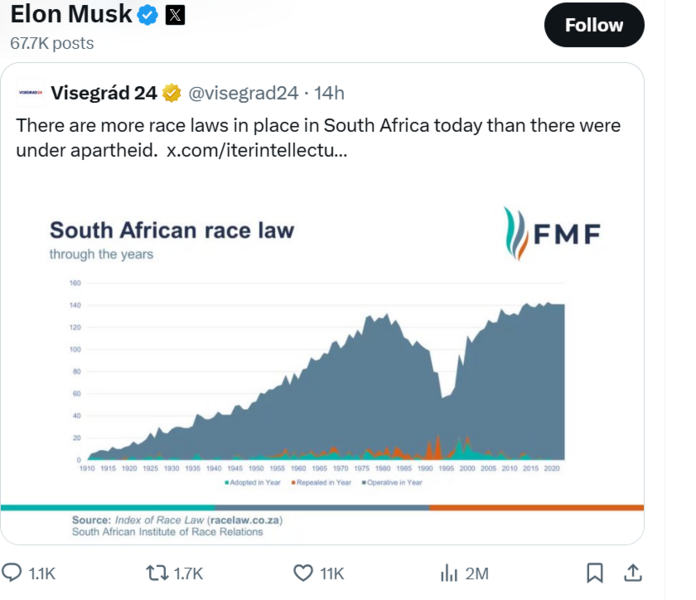
Task: Open Elon Musk profile name
Action: pyautogui.click(x=71, y=15)
